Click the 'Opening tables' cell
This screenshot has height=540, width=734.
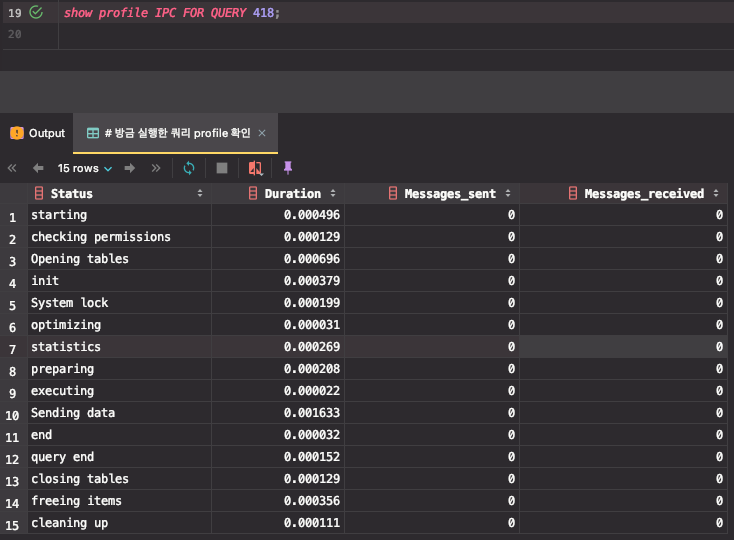(119, 259)
